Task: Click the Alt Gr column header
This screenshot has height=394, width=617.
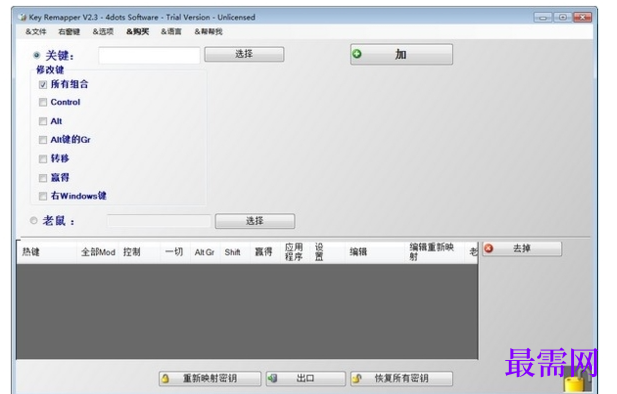Action: (205, 252)
